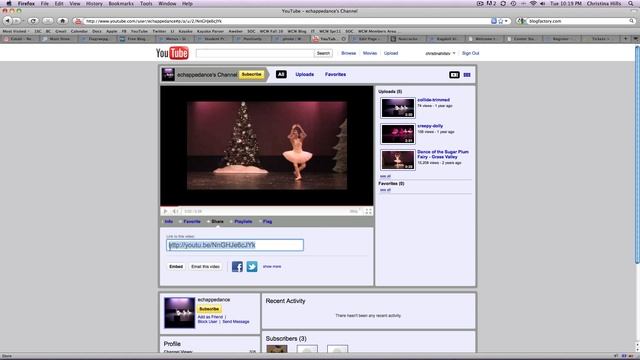Bookmark this page with the star icon
This screenshot has width=640, height=360.
[500, 21]
